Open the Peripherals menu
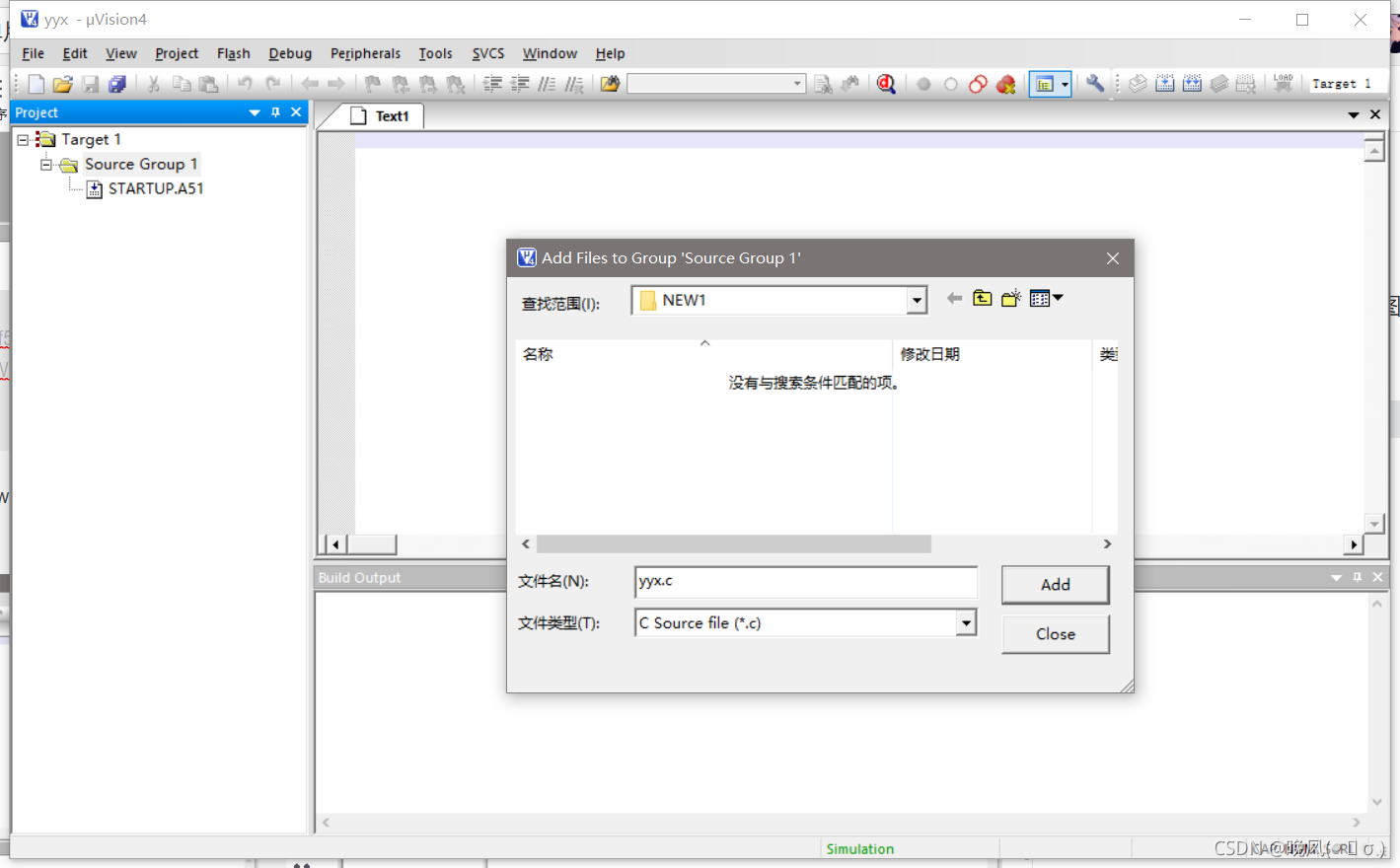The height and width of the screenshot is (868, 1400). 365,53
